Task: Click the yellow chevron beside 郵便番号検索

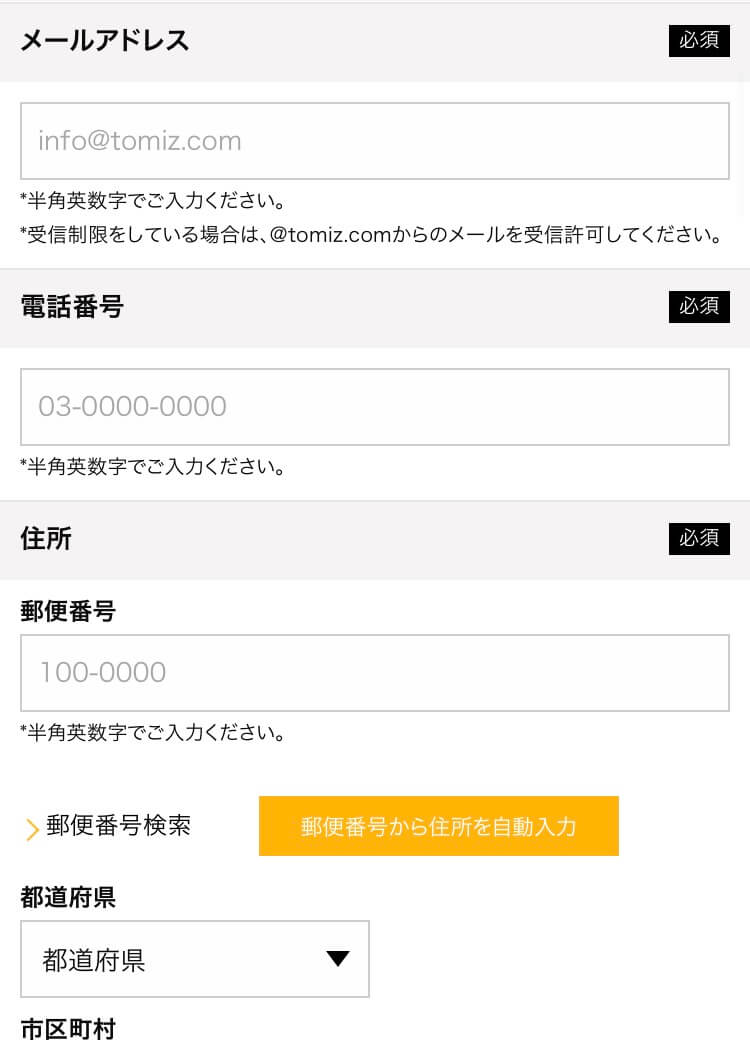Action: tap(31, 829)
